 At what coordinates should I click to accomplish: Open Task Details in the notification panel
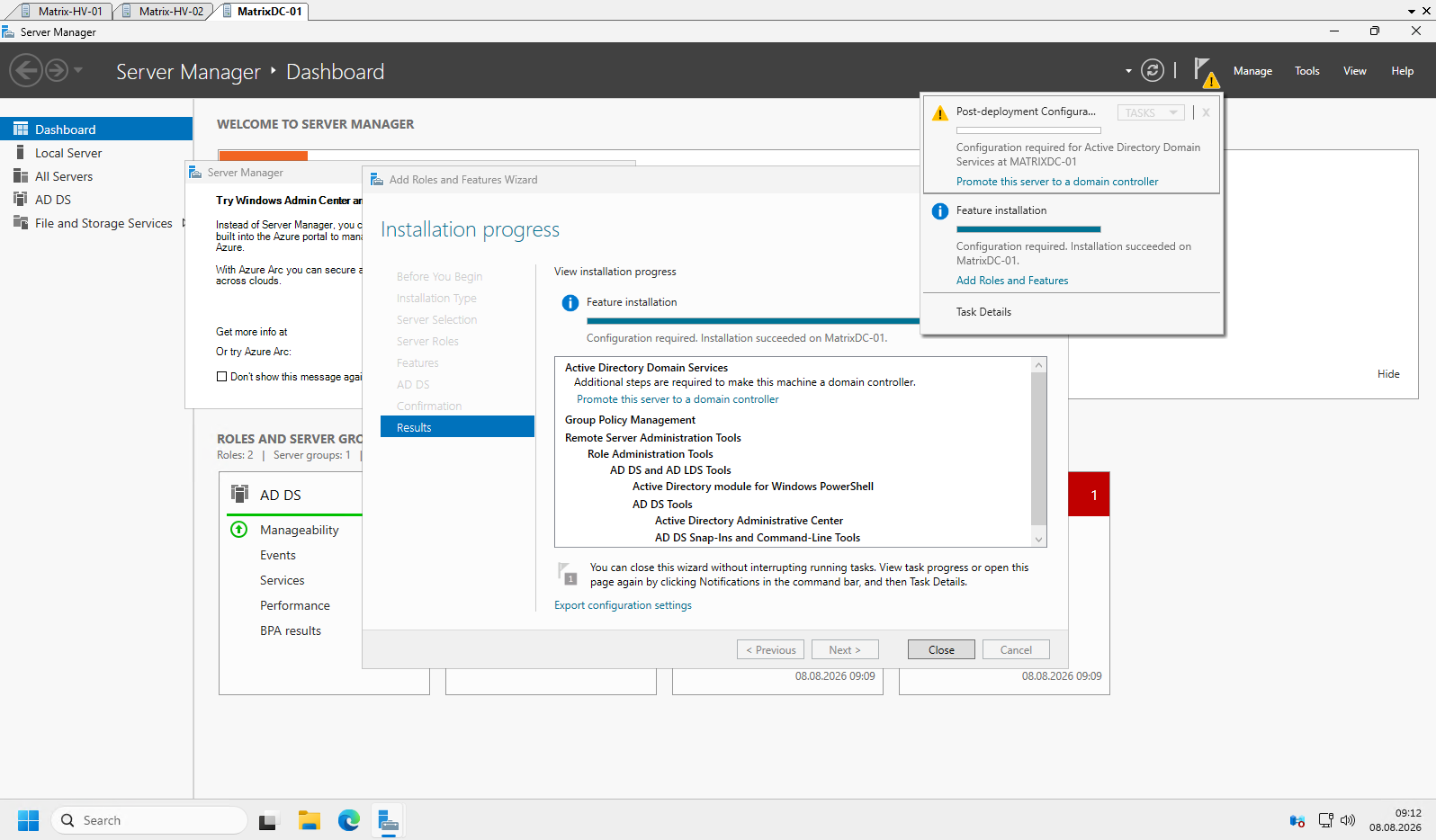point(983,312)
